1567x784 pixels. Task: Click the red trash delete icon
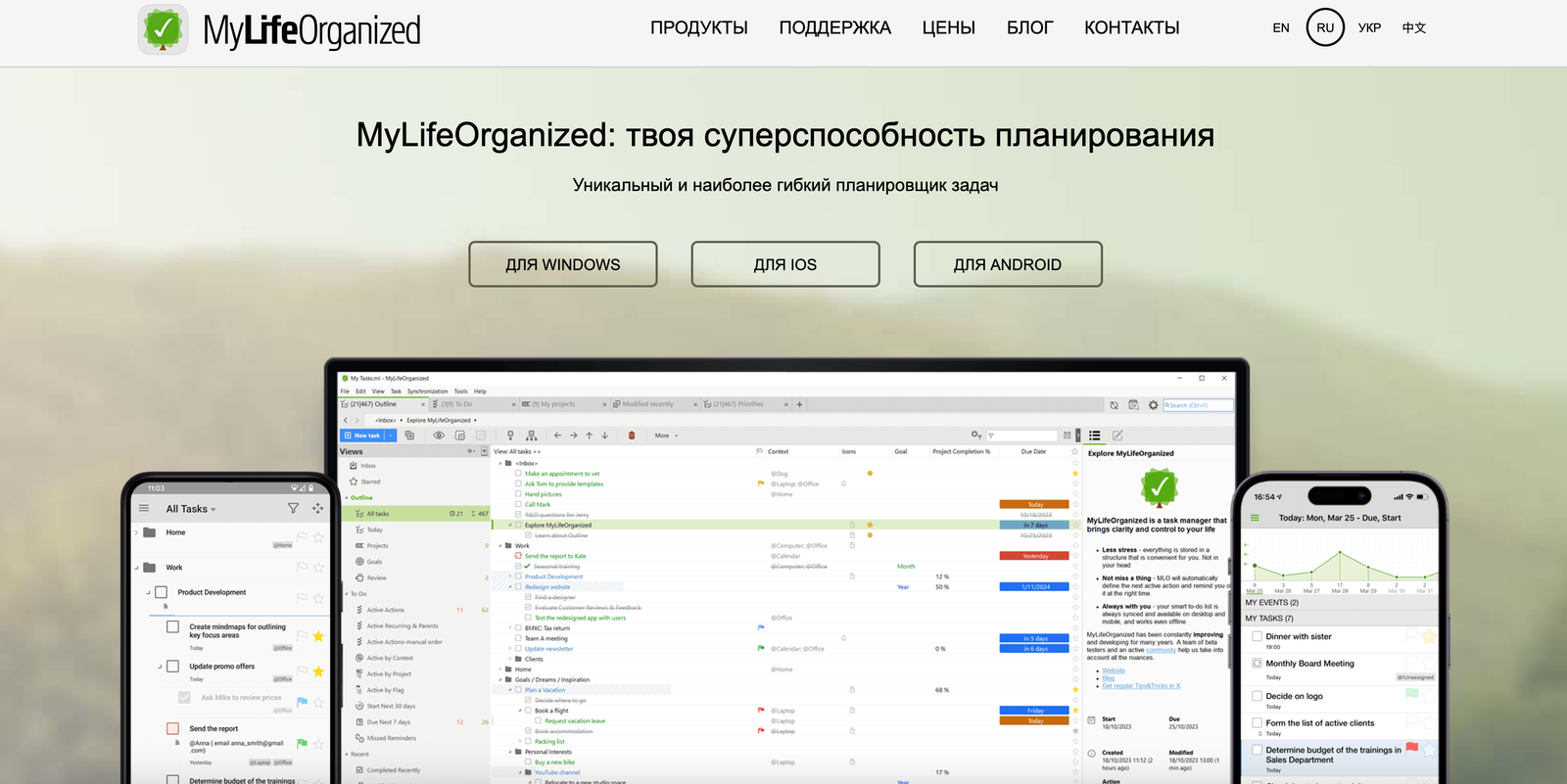click(x=632, y=436)
